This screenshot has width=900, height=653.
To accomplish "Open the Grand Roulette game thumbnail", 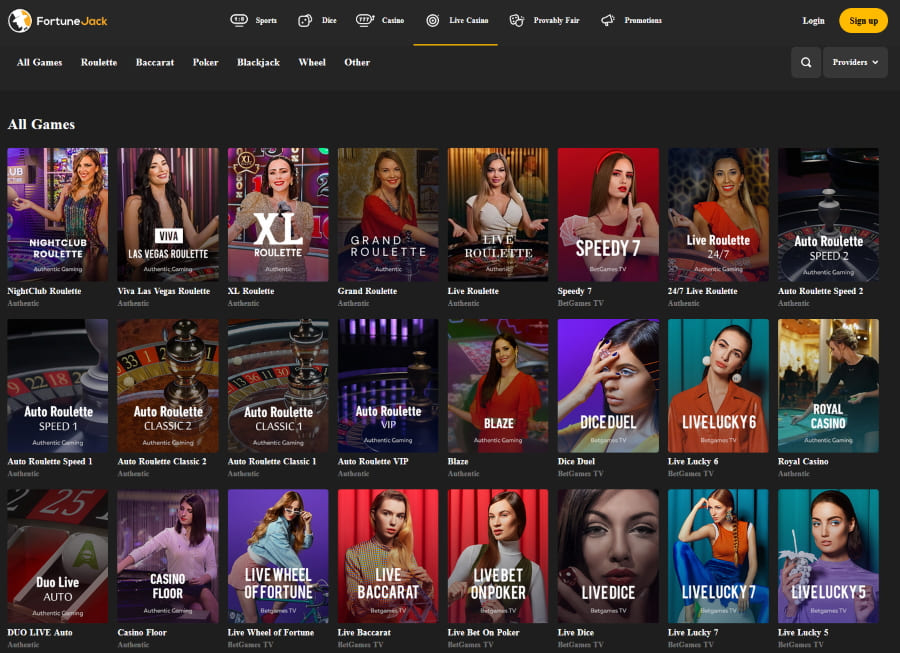I will (x=388, y=215).
